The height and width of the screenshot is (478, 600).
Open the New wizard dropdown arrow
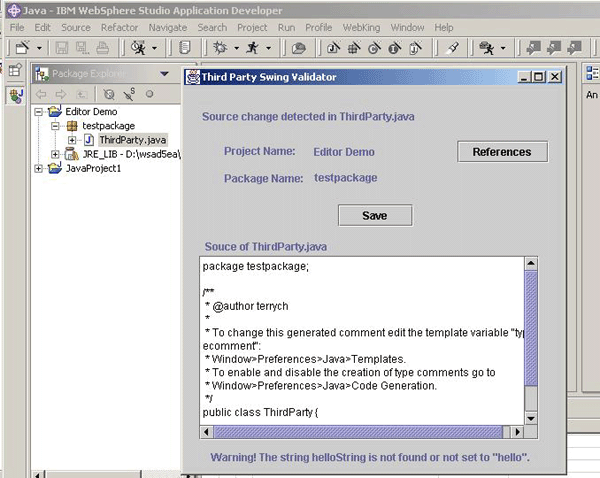pos(39,48)
